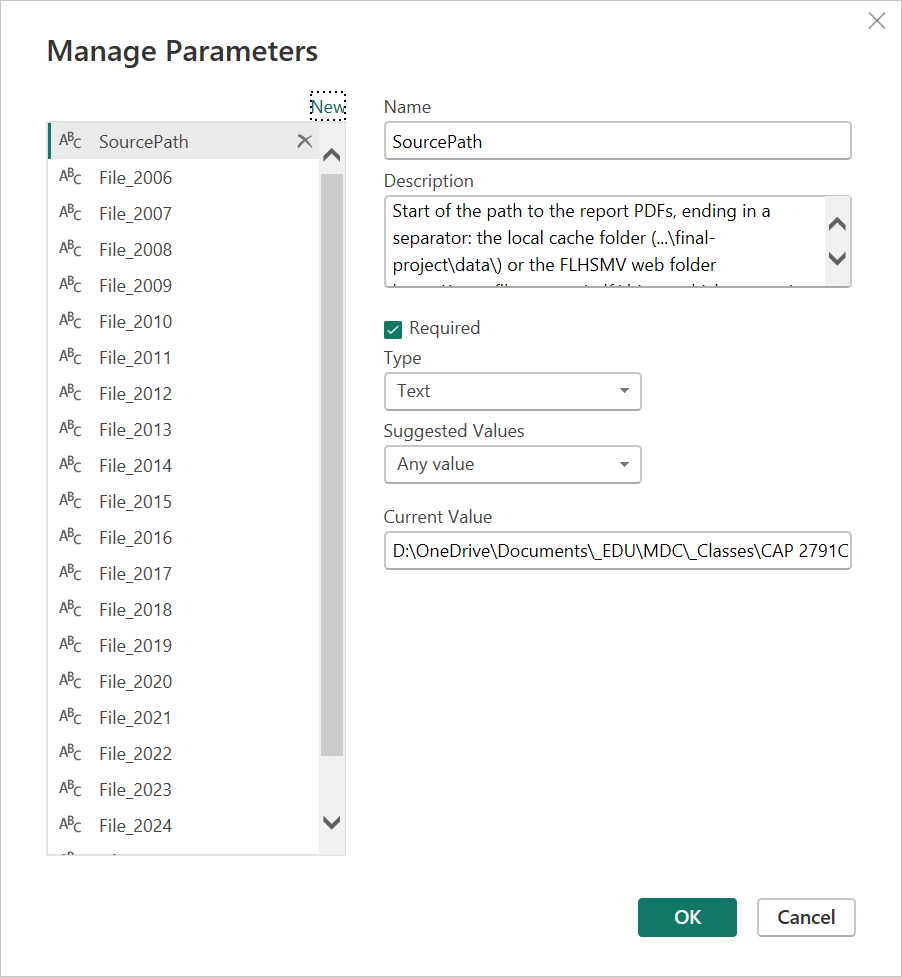902x977 pixels.
Task: Click ABC type icon beside File_2011
Action: 70,357
